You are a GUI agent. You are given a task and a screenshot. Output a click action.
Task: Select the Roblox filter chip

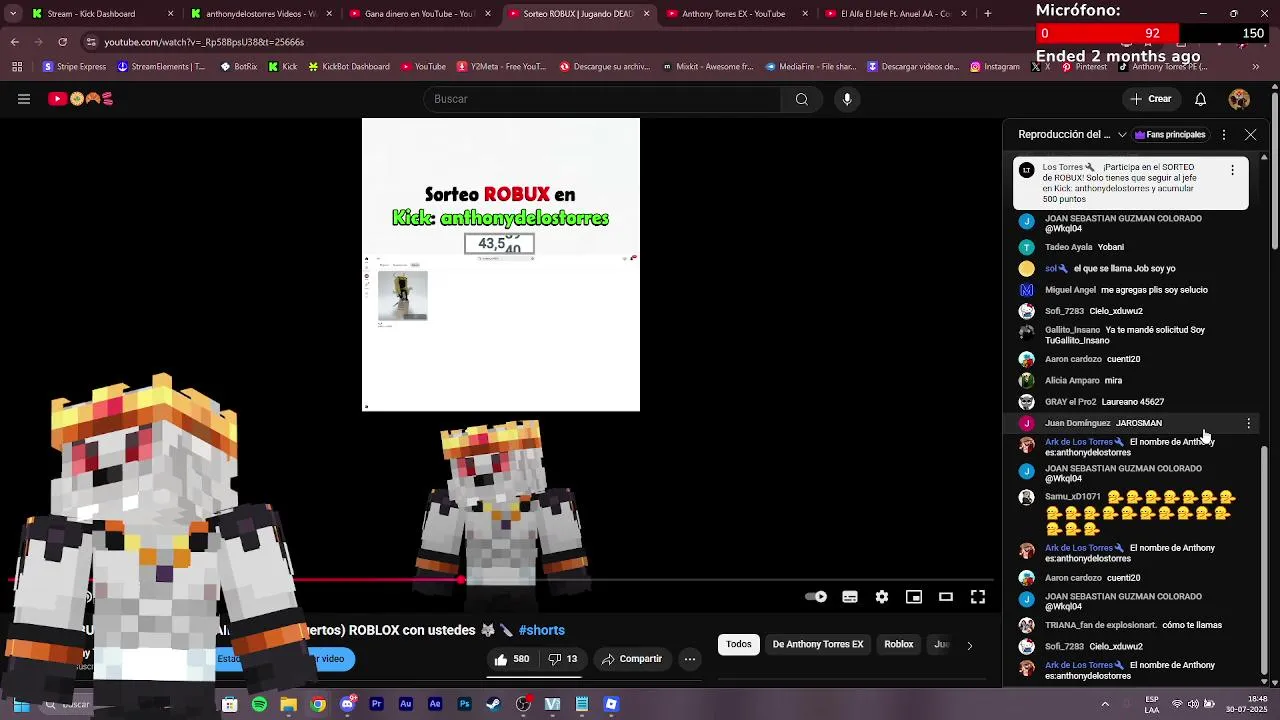[x=899, y=644]
